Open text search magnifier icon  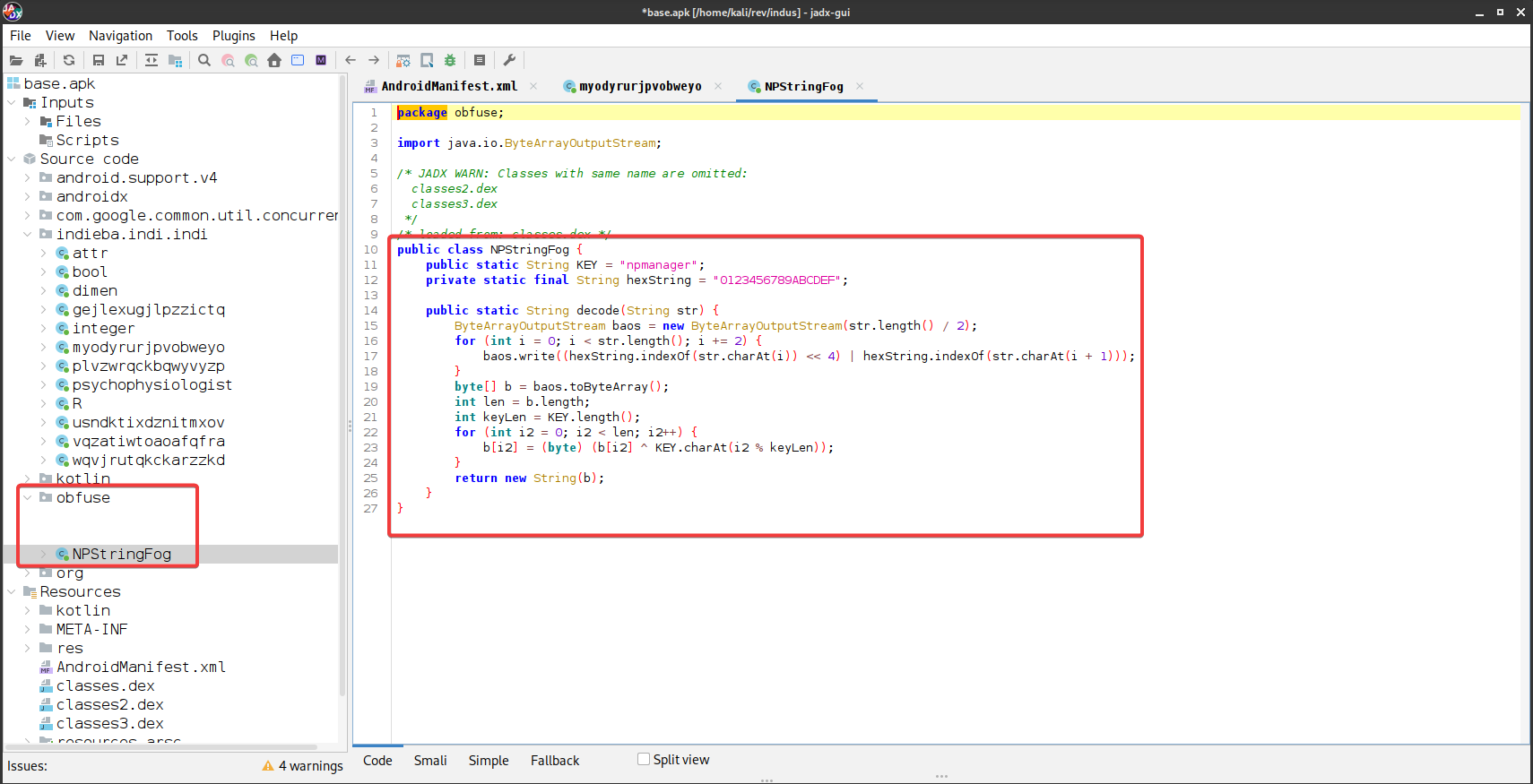coord(204,60)
